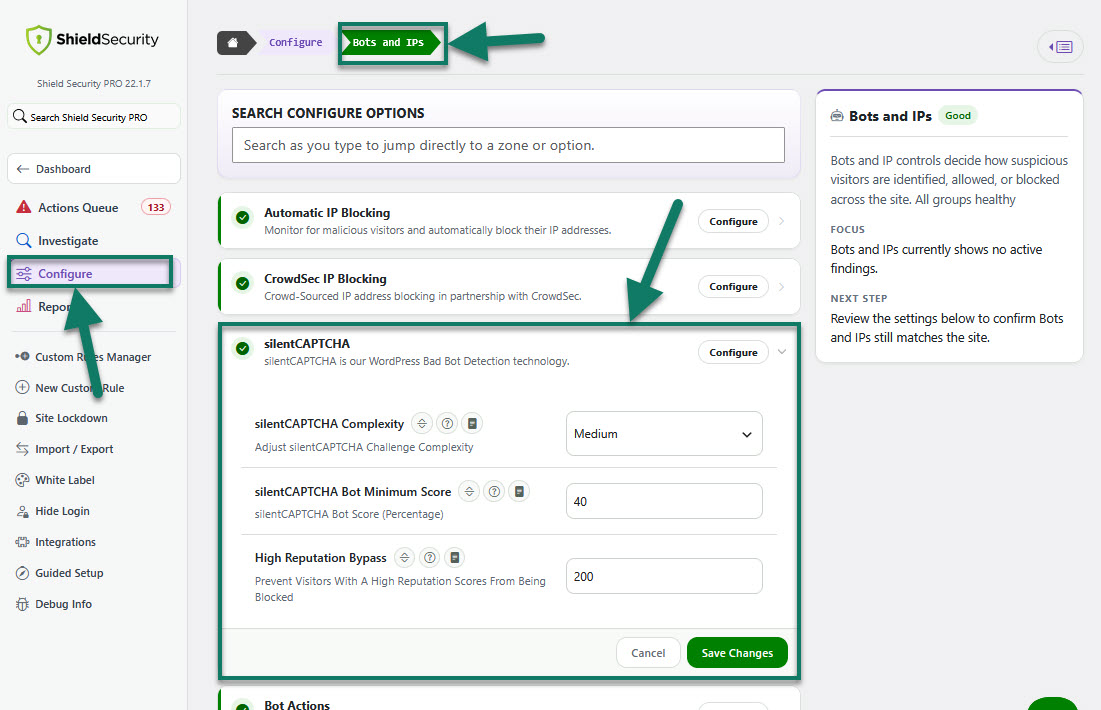Viewport: 1101px width, 710px height.
Task: Click the home breadcrumb icon
Action: pos(232,43)
